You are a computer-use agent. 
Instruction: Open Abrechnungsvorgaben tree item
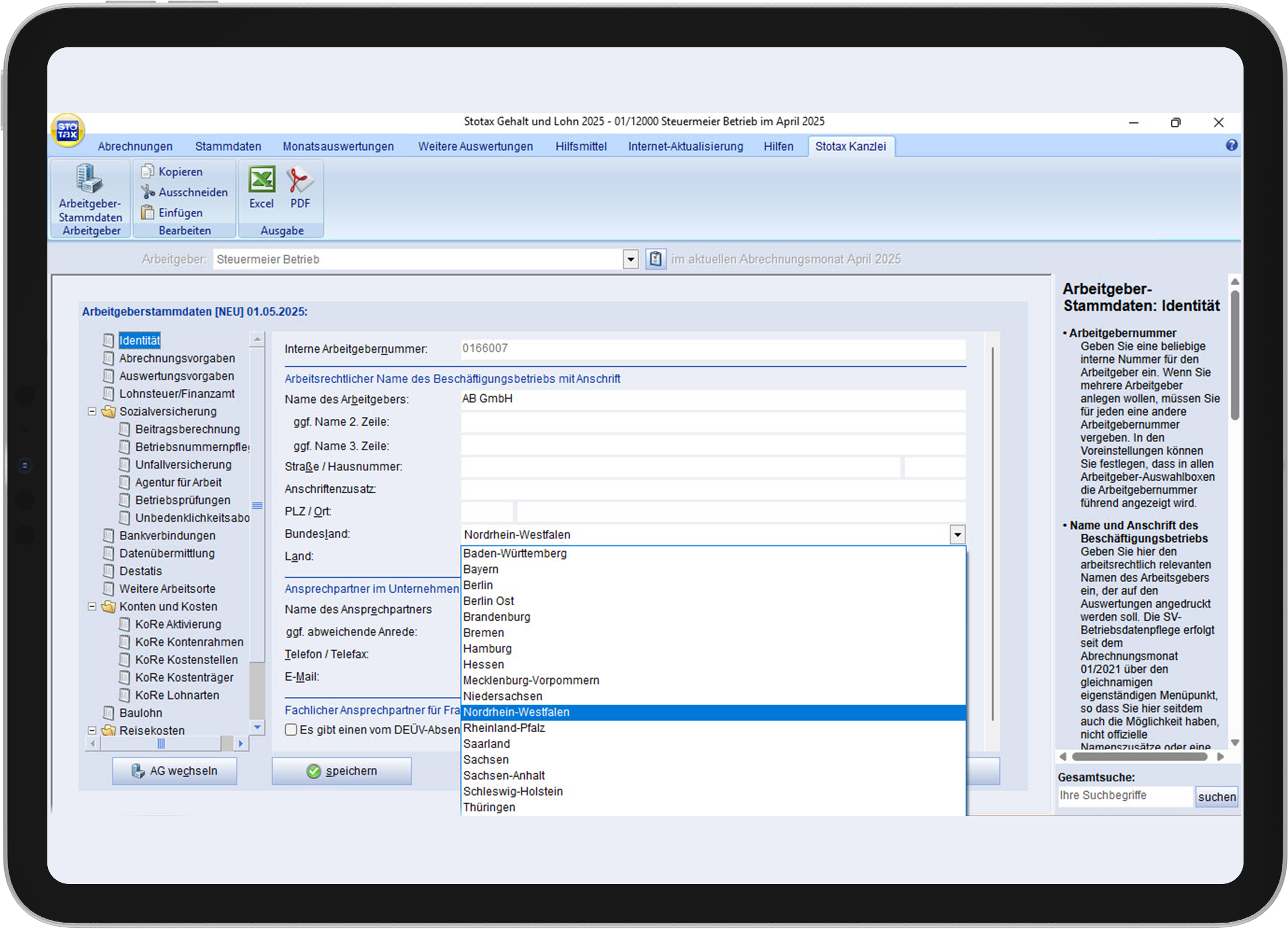click(x=177, y=358)
